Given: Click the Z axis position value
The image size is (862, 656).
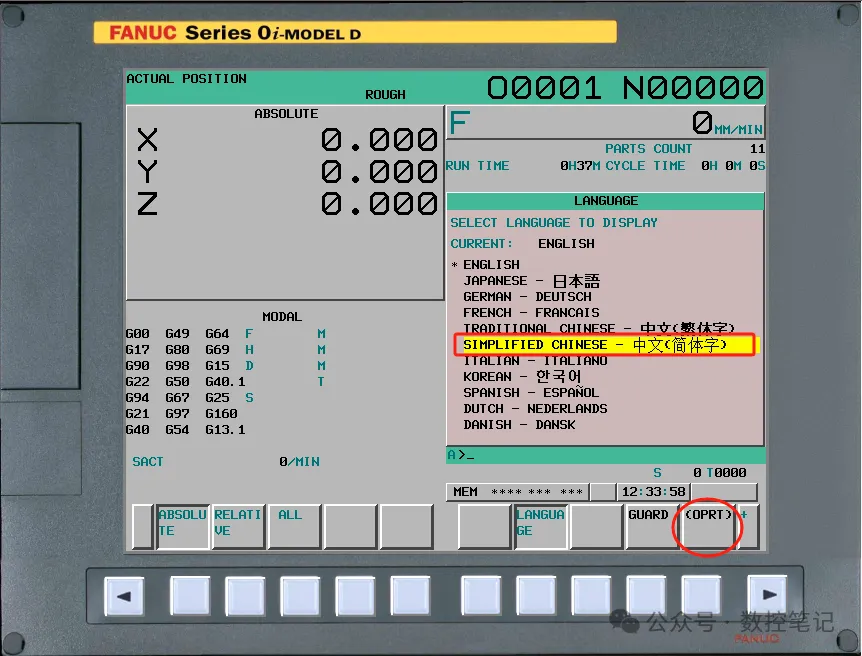Looking at the screenshot, I should [x=379, y=204].
